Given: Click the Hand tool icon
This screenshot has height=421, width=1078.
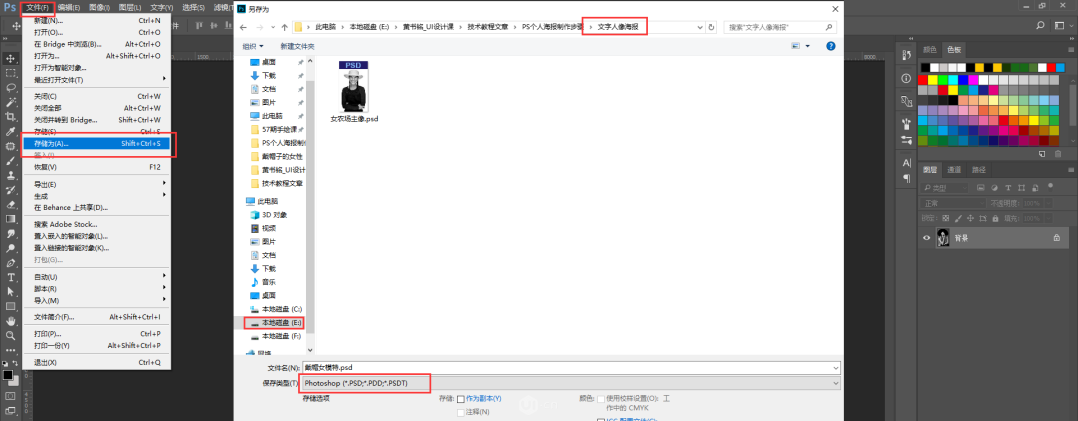Looking at the screenshot, I should pyautogui.click(x=10, y=320).
